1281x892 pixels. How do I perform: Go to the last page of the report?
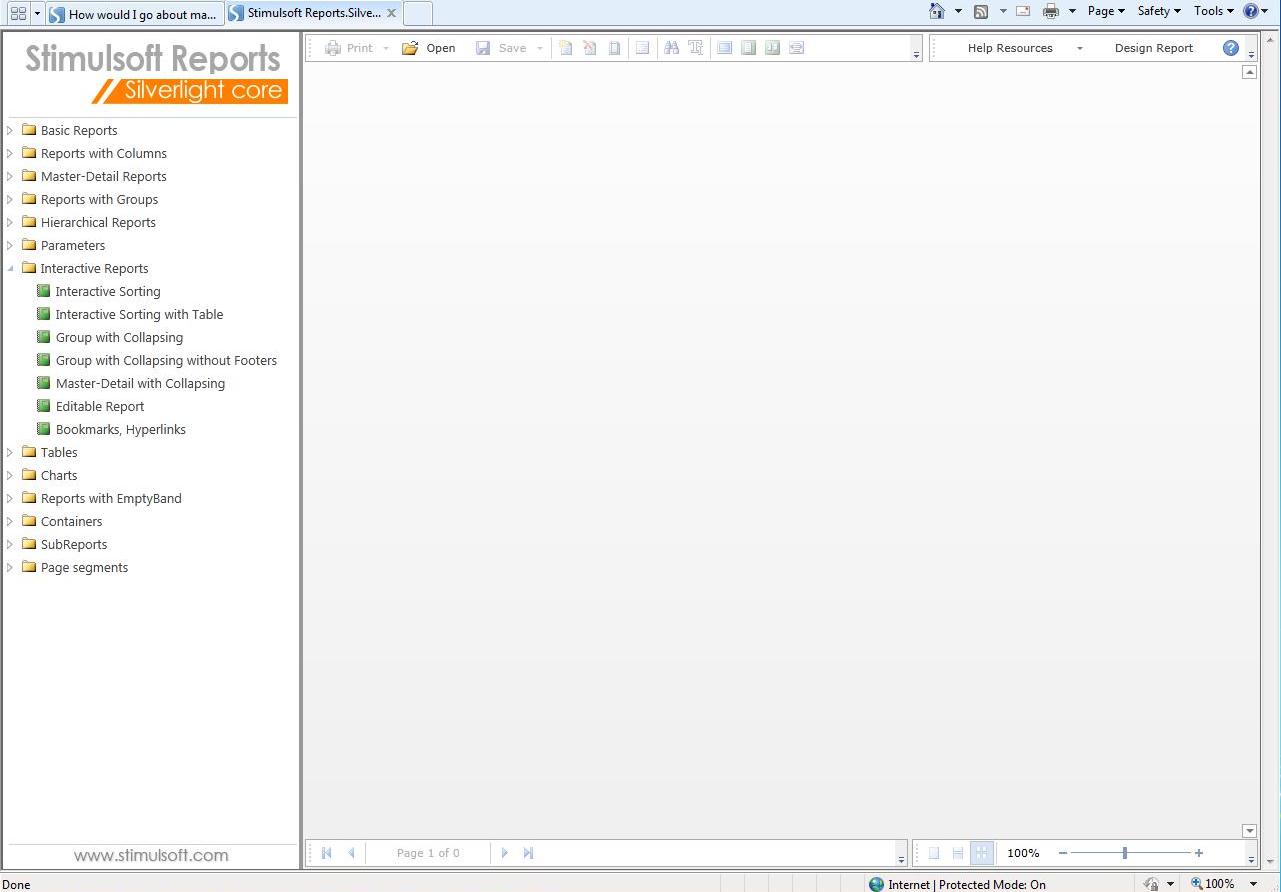528,853
